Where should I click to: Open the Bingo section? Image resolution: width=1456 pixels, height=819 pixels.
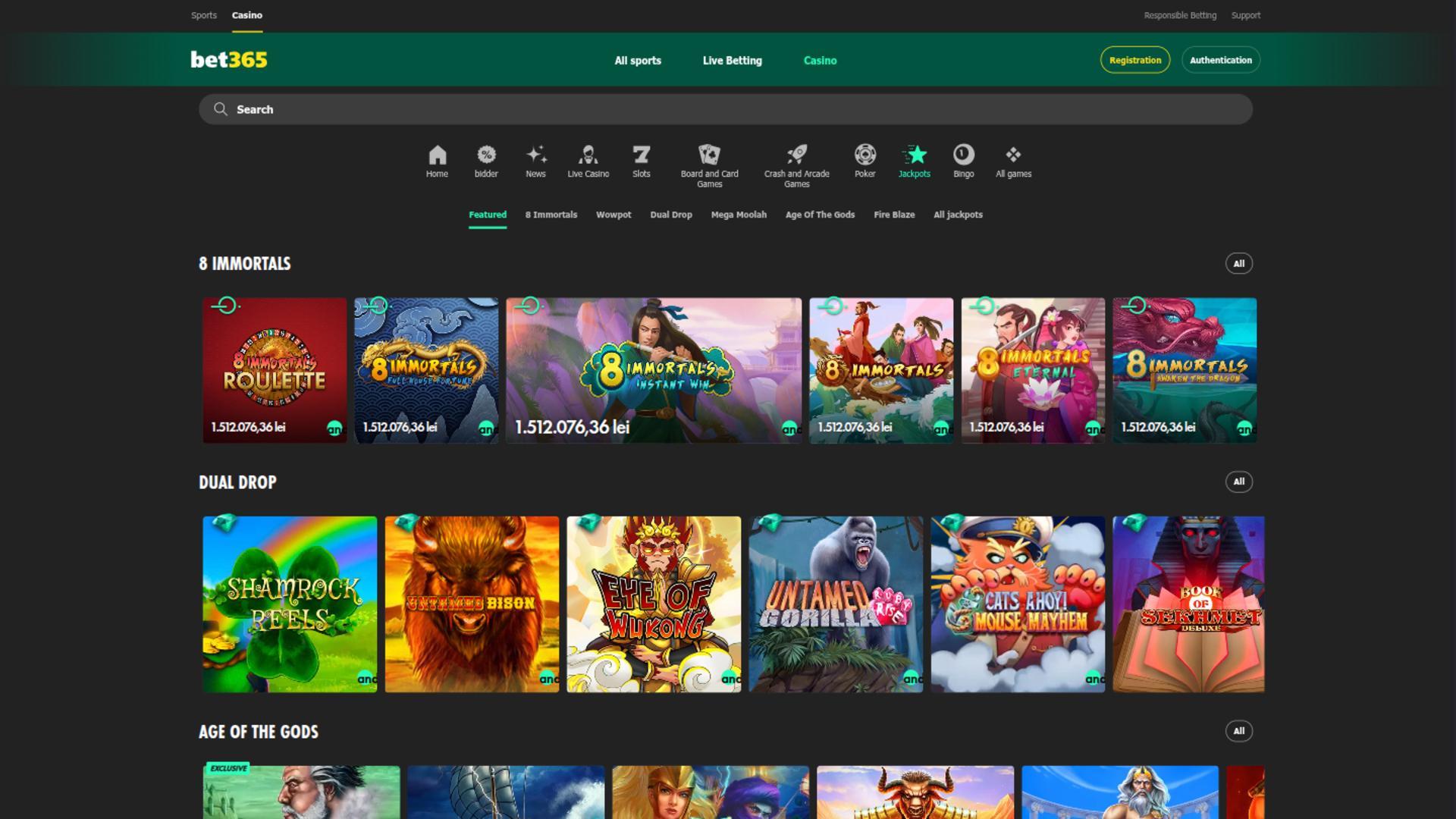(x=963, y=161)
